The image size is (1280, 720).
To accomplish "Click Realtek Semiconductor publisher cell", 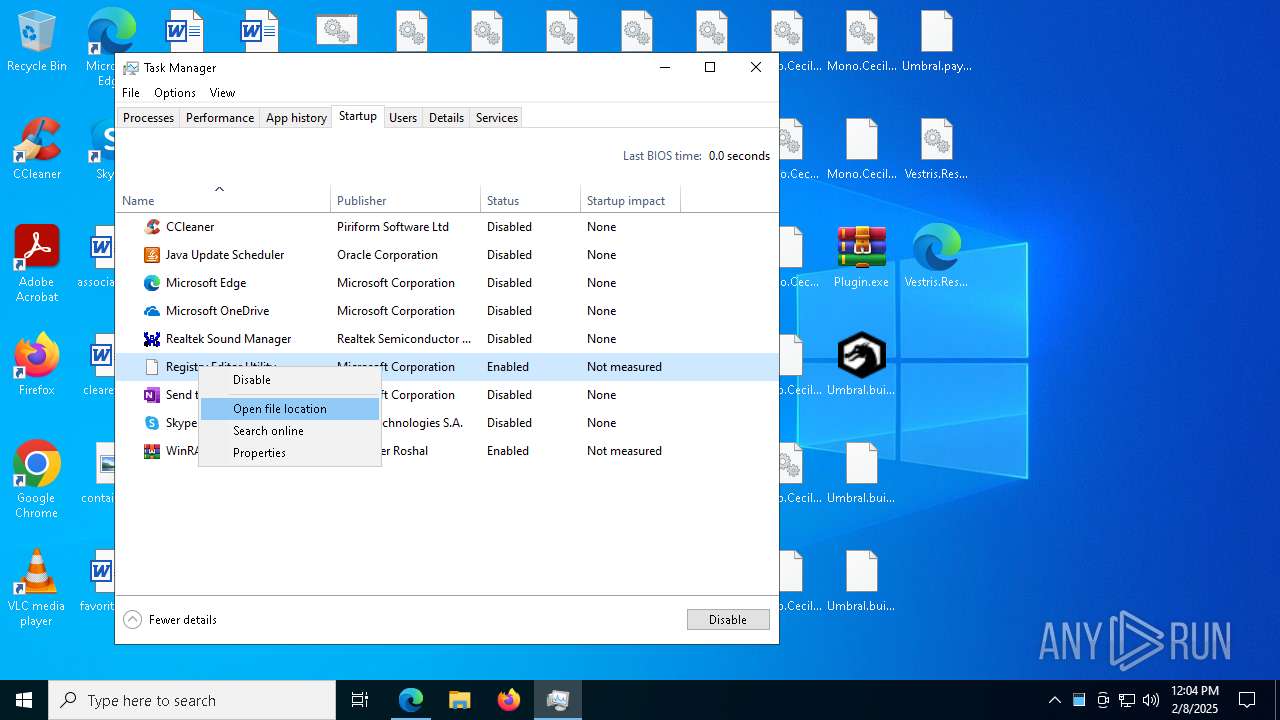I will [404, 339].
